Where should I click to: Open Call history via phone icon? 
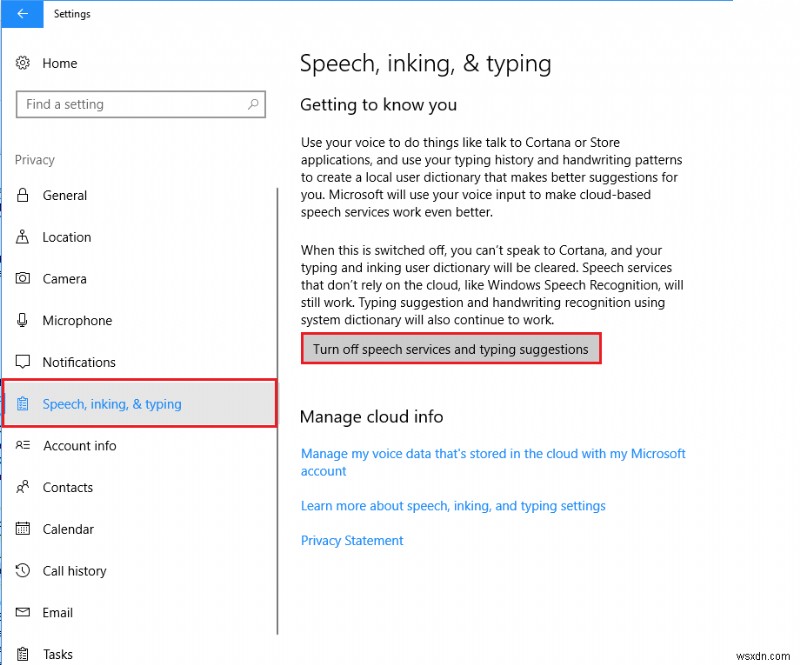(x=23, y=570)
